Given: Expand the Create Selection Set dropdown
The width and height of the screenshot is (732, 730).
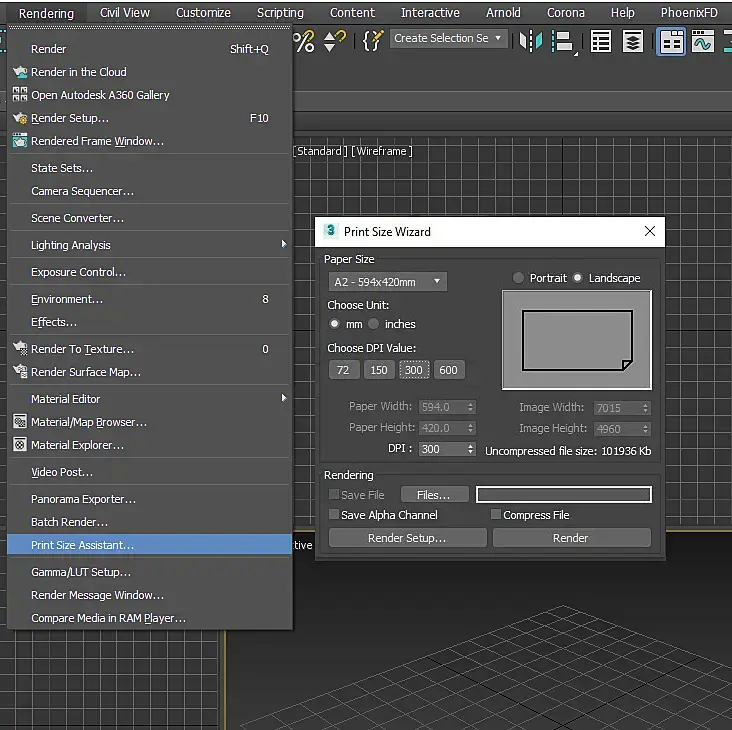Looking at the screenshot, I should pyautogui.click(x=498, y=38).
